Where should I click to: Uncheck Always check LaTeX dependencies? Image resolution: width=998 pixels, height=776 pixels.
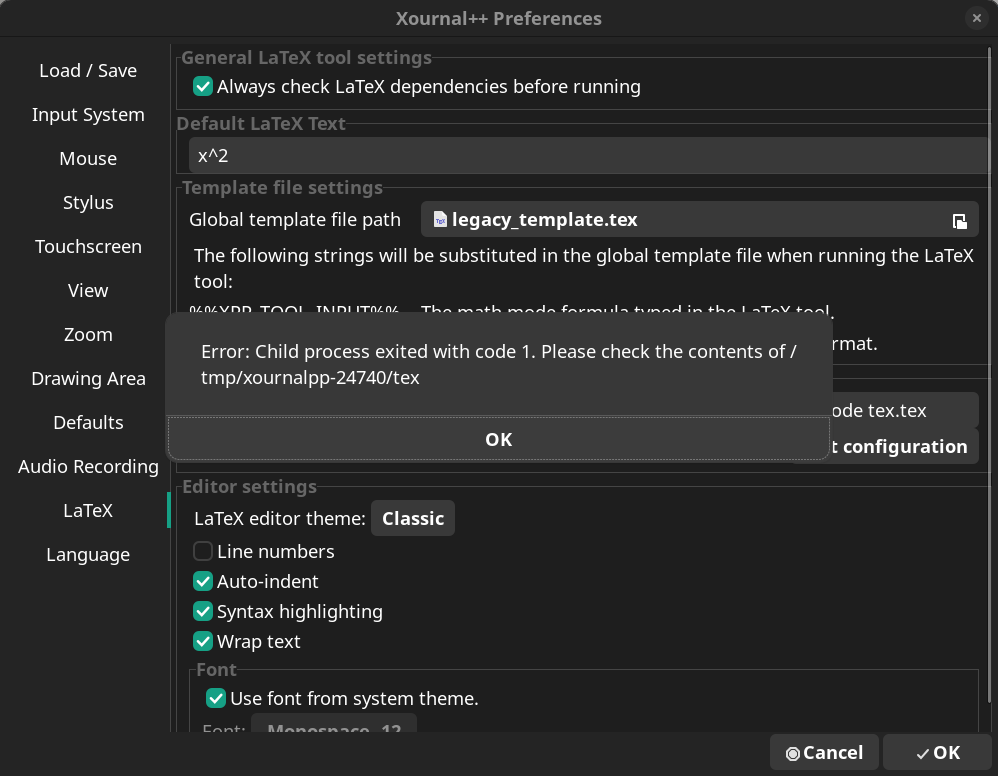point(202,86)
